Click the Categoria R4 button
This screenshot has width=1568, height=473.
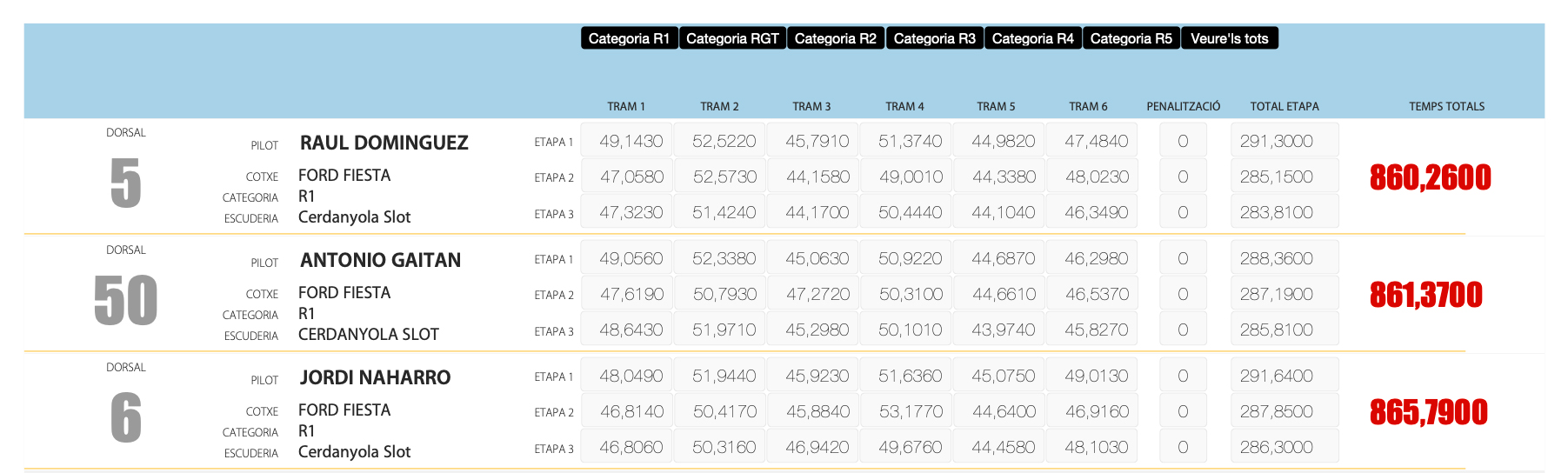coord(1033,38)
